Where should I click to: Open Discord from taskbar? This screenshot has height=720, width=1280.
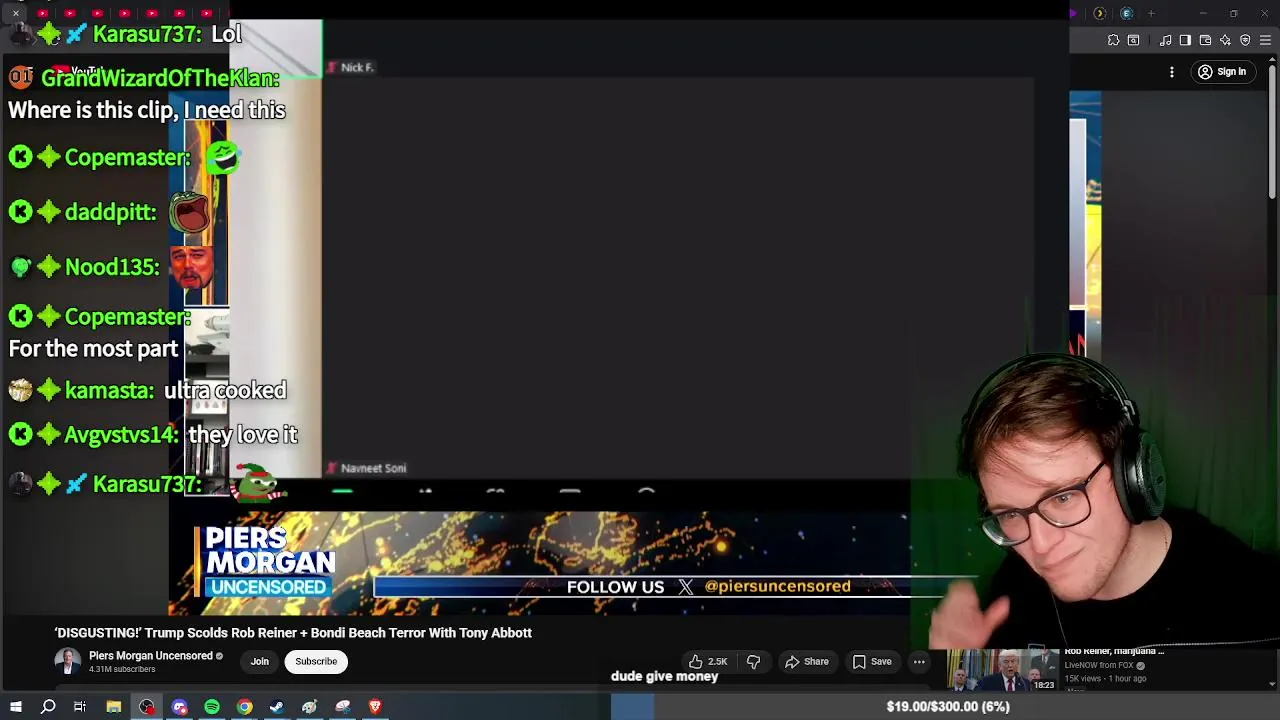tap(180, 707)
